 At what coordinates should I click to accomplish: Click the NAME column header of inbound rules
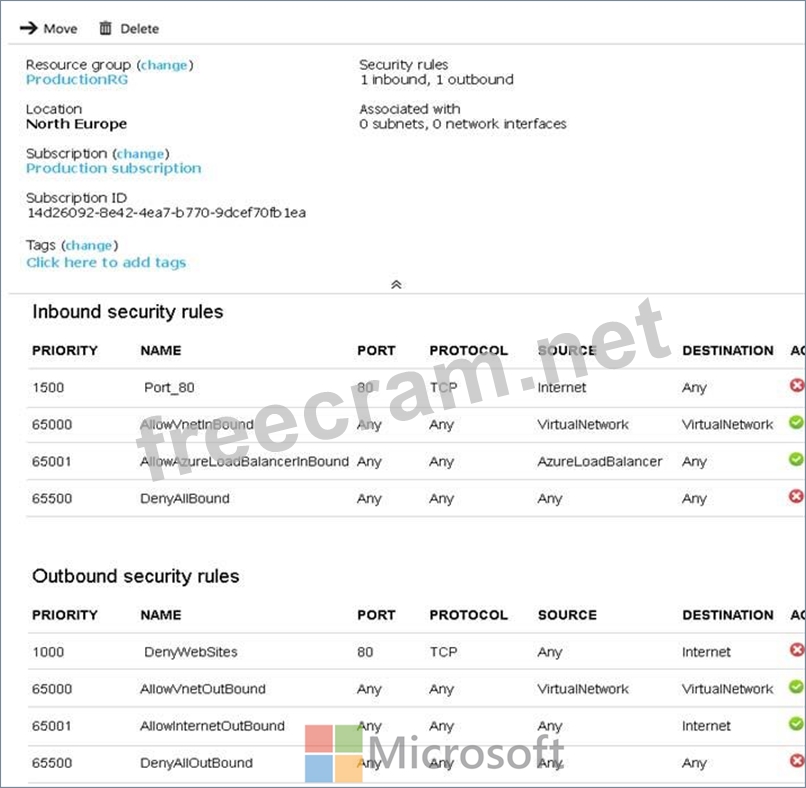pos(161,351)
